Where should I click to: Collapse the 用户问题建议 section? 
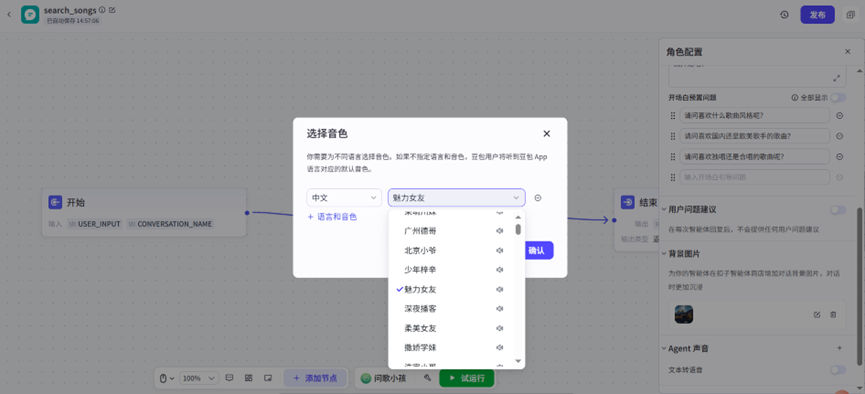pos(664,210)
